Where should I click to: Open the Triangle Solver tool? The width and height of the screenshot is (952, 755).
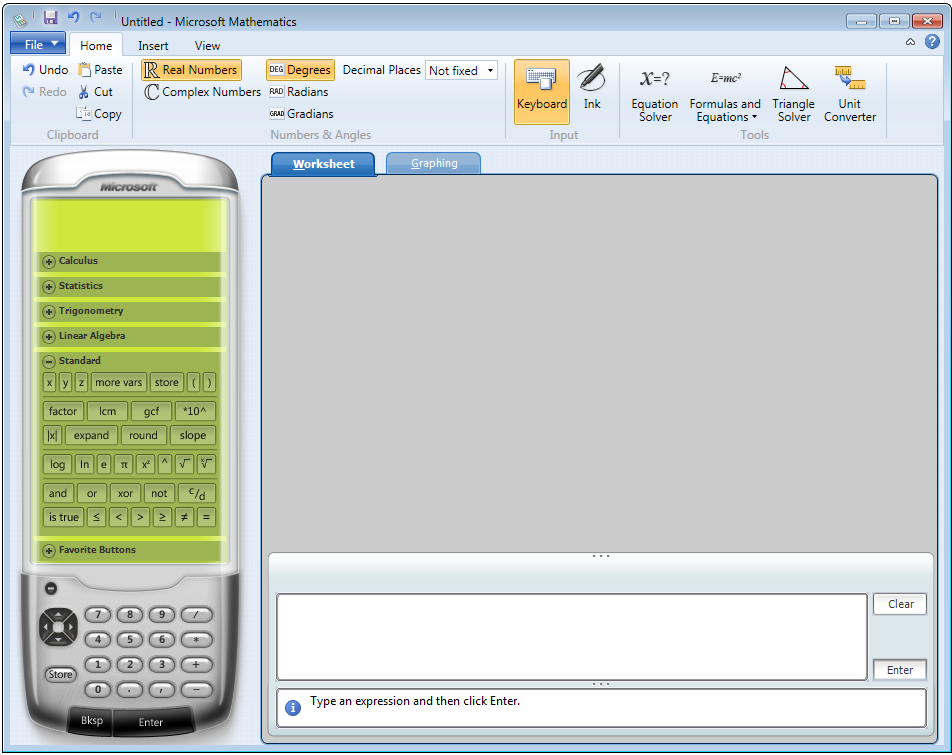794,95
